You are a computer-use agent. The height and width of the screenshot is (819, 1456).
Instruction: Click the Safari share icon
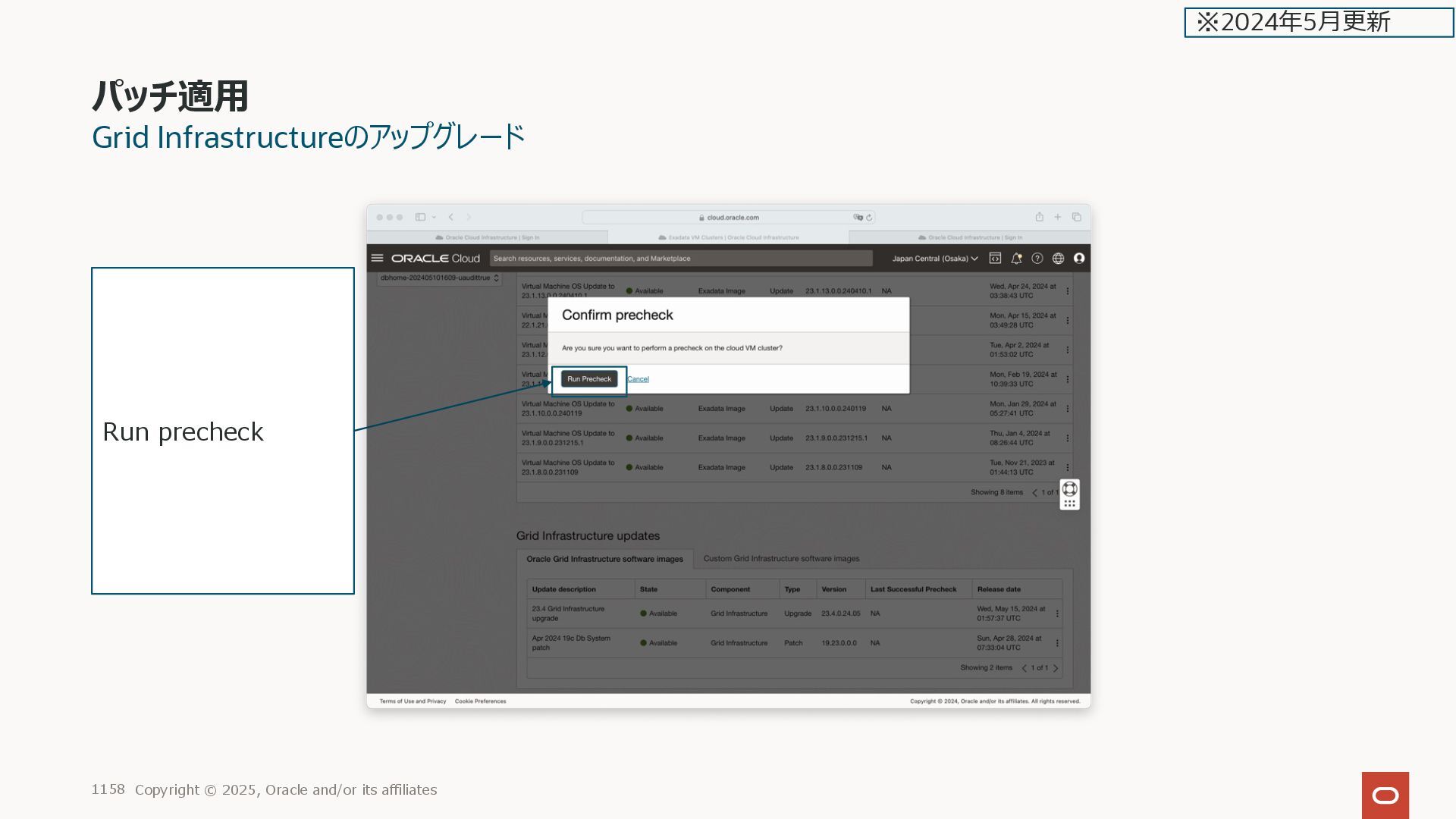1040,217
